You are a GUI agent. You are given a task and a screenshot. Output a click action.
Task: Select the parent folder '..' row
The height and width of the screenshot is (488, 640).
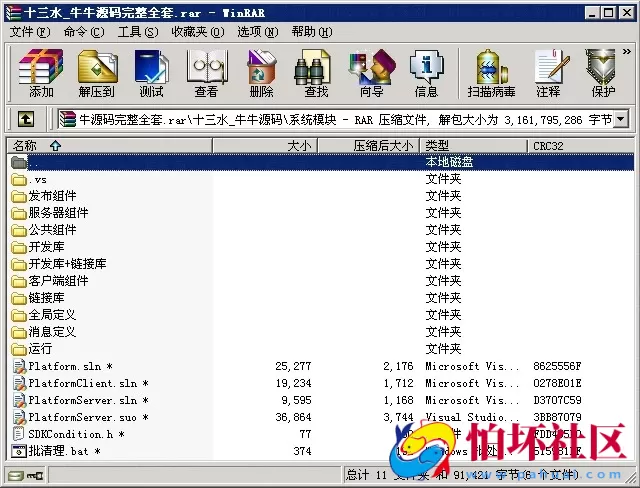click(321, 162)
